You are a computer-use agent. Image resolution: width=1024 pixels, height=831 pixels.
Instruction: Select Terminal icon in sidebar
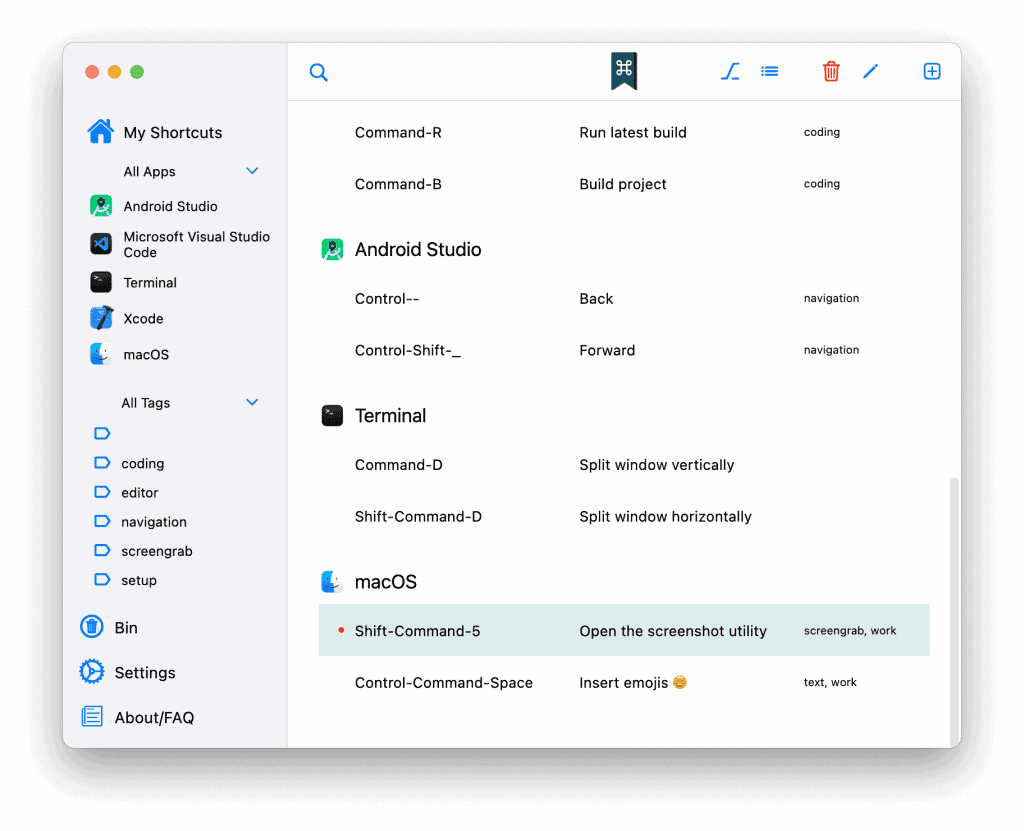point(101,282)
